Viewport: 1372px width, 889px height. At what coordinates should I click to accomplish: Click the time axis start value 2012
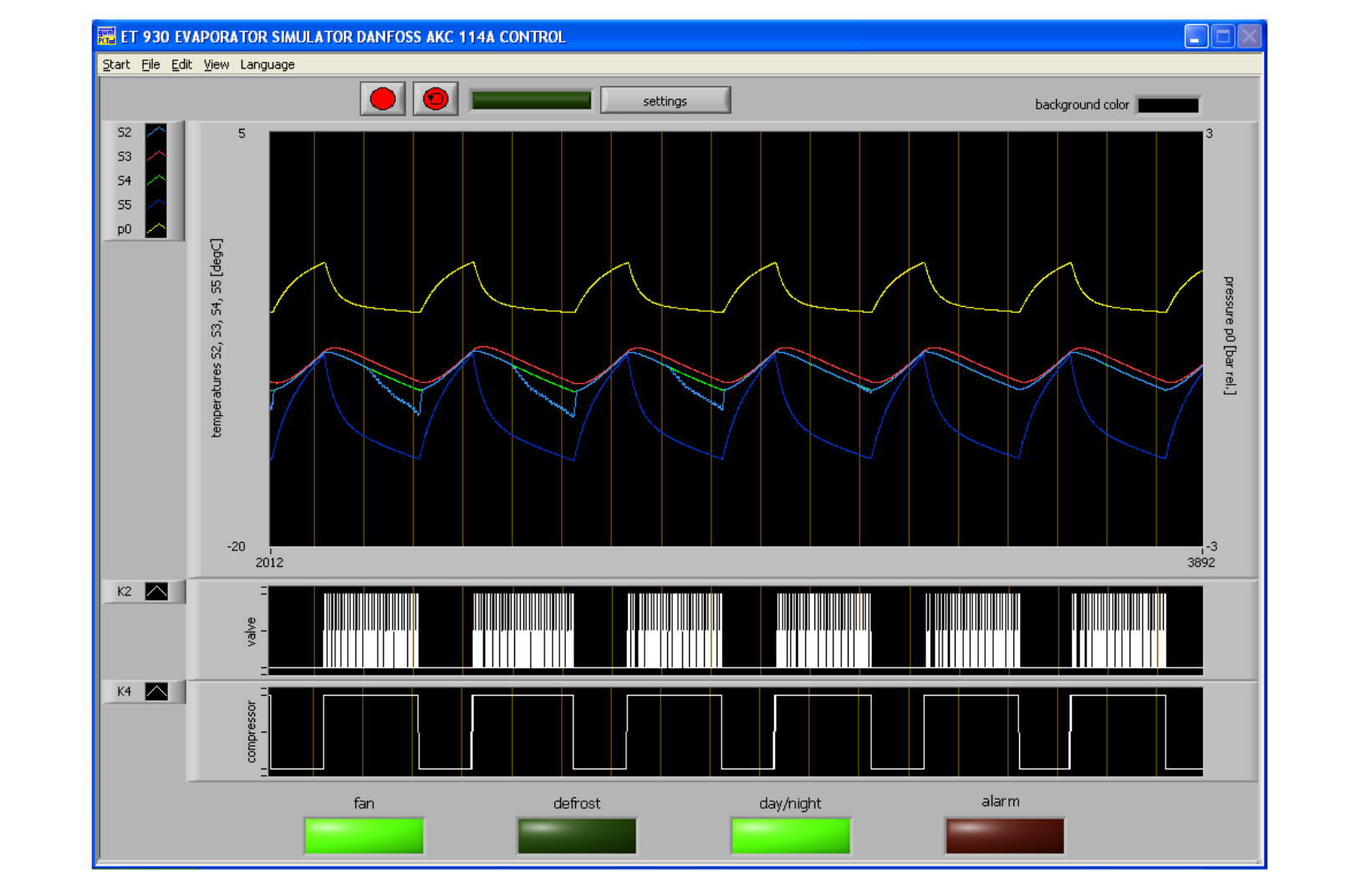click(x=269, y=562)
